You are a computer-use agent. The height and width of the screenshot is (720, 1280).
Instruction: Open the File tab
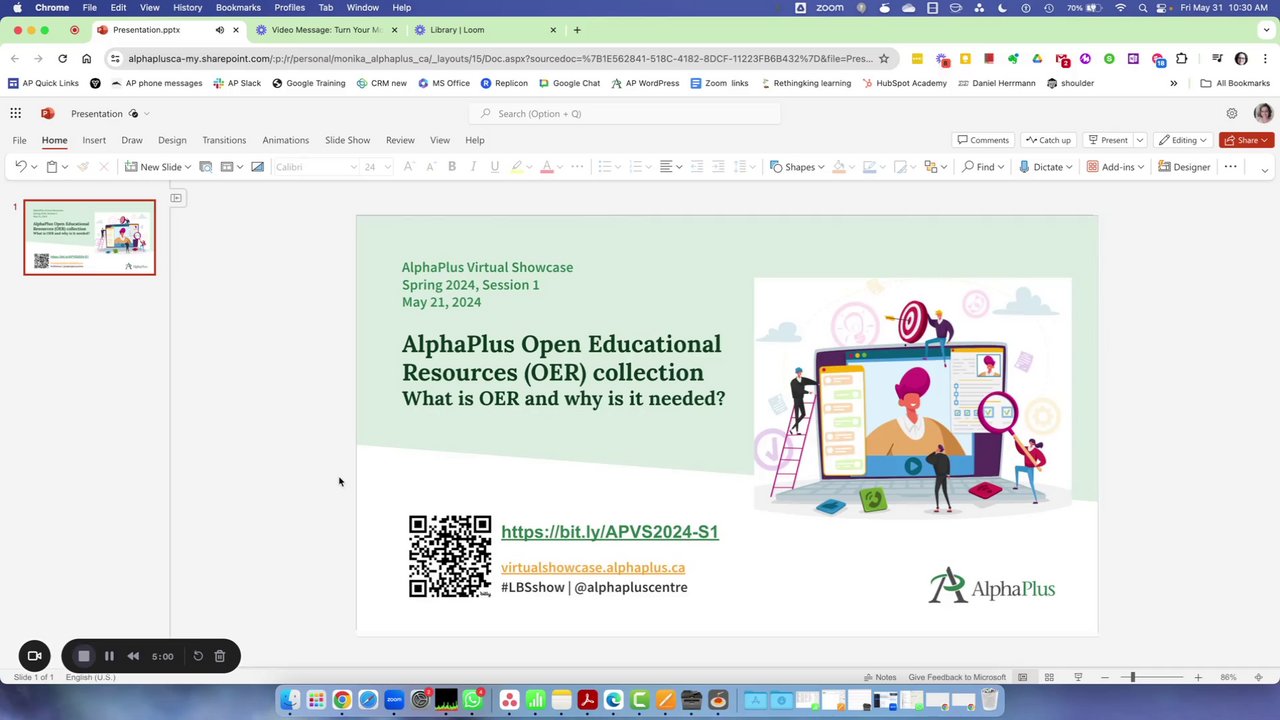(19, 140)
